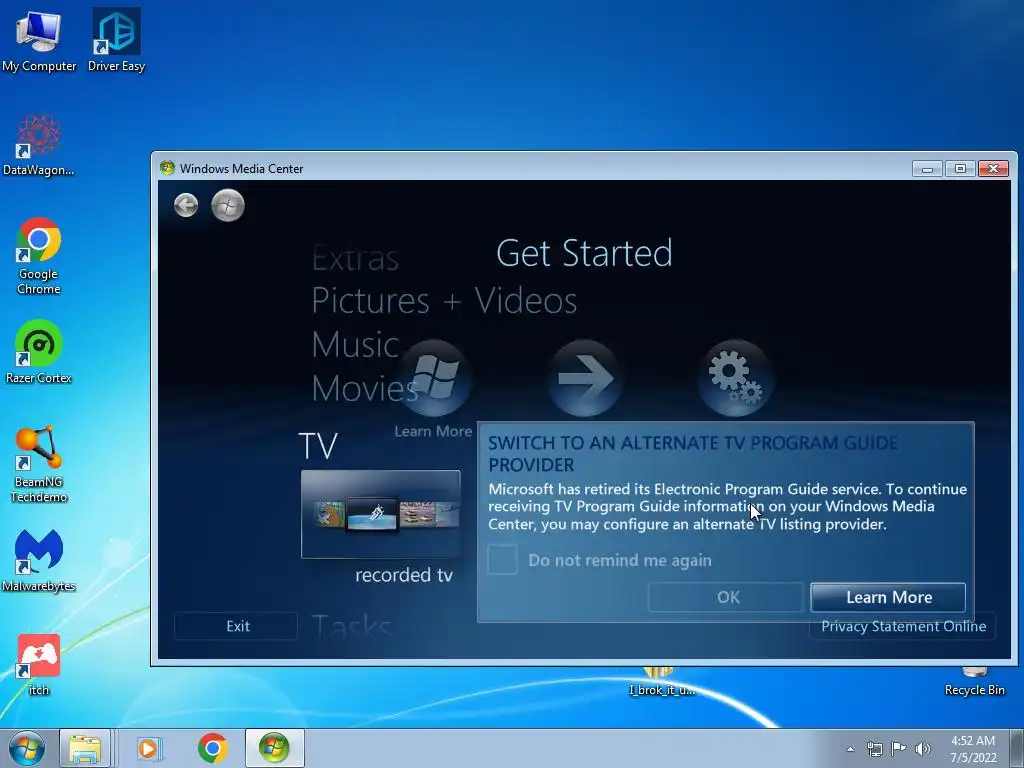Viewport: 1024px width, 768px height.
Task: Click the recorded tv label
Action: point(404,575)
